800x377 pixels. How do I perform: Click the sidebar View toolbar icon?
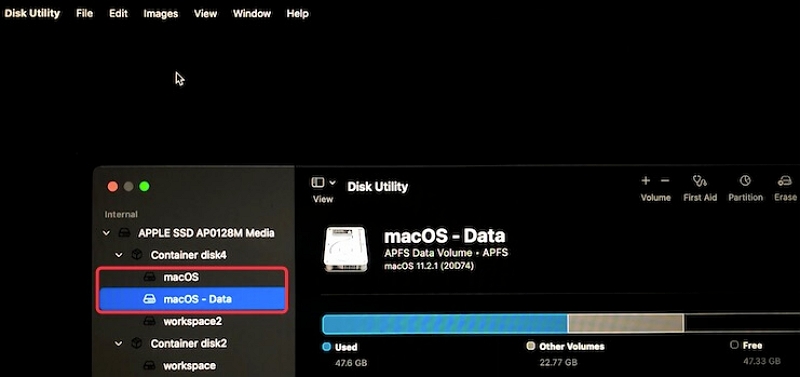tap(318, 182)
